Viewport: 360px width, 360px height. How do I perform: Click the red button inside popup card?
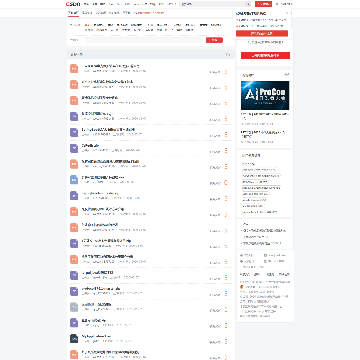pos(262,33)
